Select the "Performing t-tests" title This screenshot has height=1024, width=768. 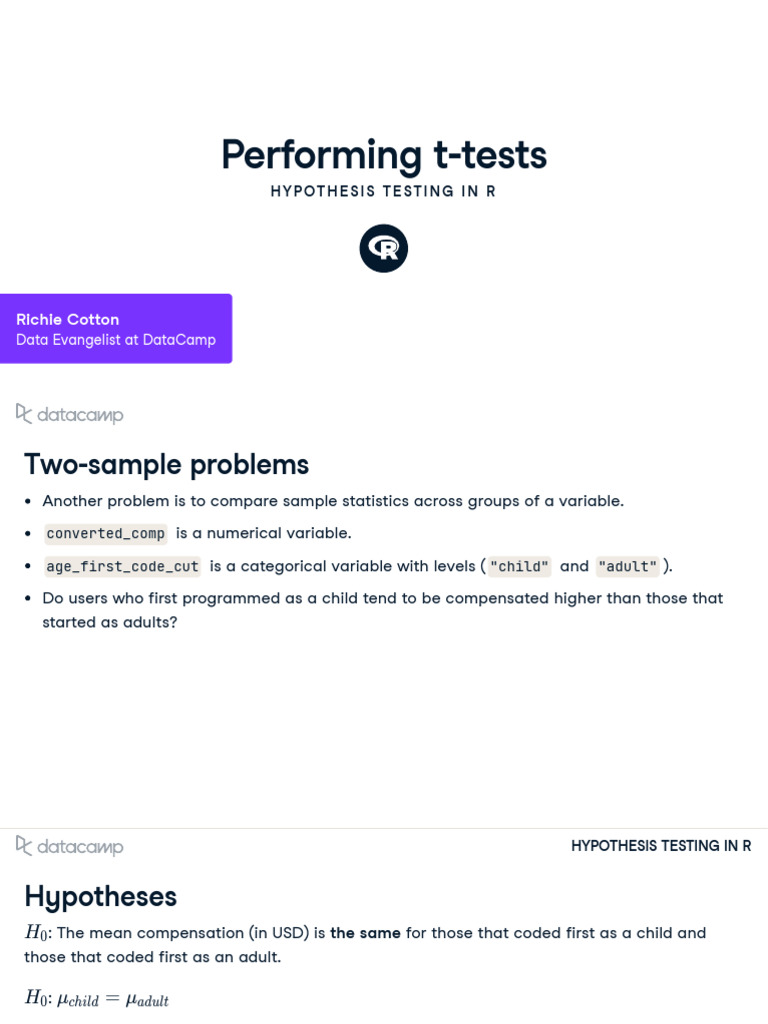[384, 155]
